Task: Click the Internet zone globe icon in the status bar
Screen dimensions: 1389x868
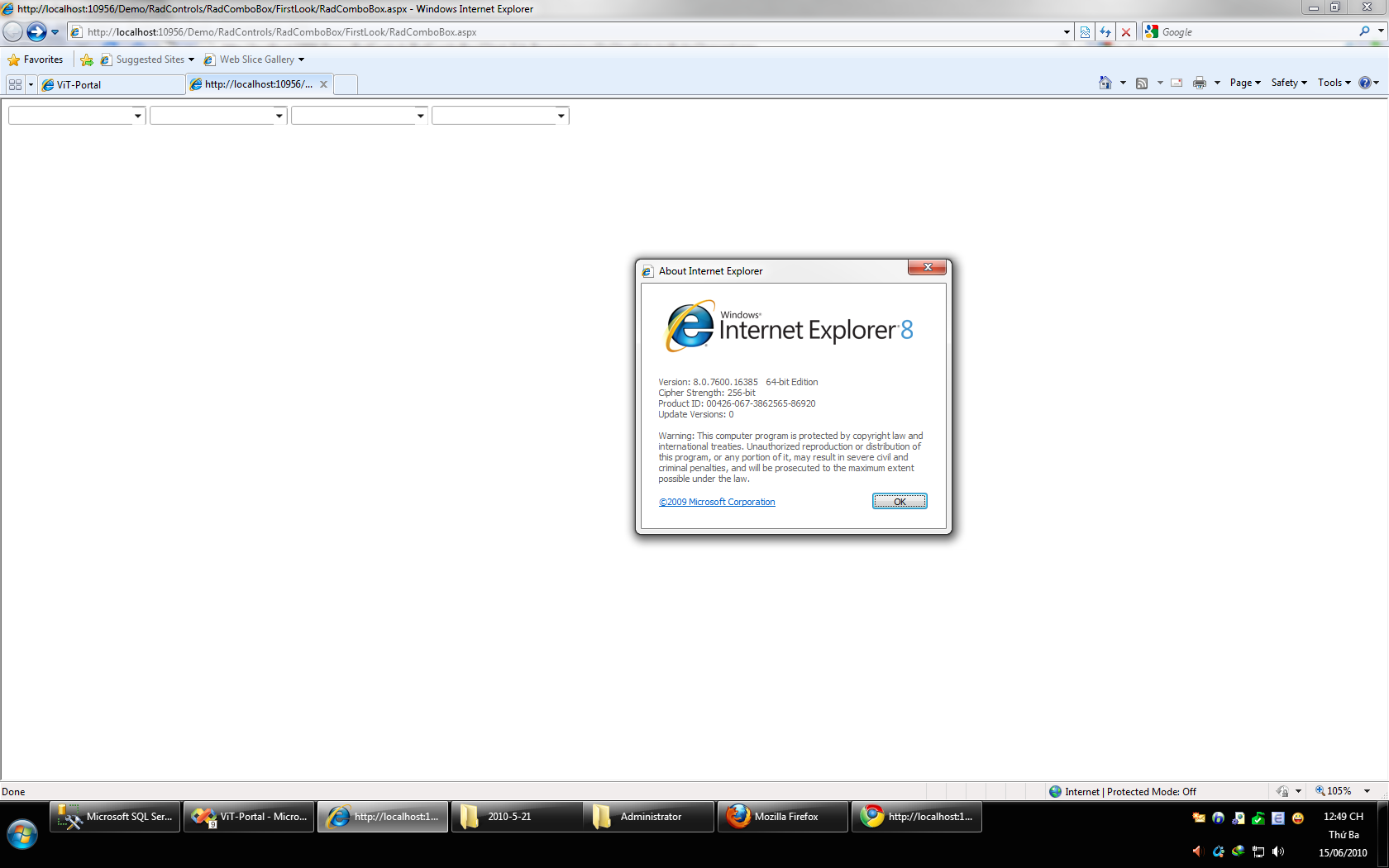Action: point(1055,791)
